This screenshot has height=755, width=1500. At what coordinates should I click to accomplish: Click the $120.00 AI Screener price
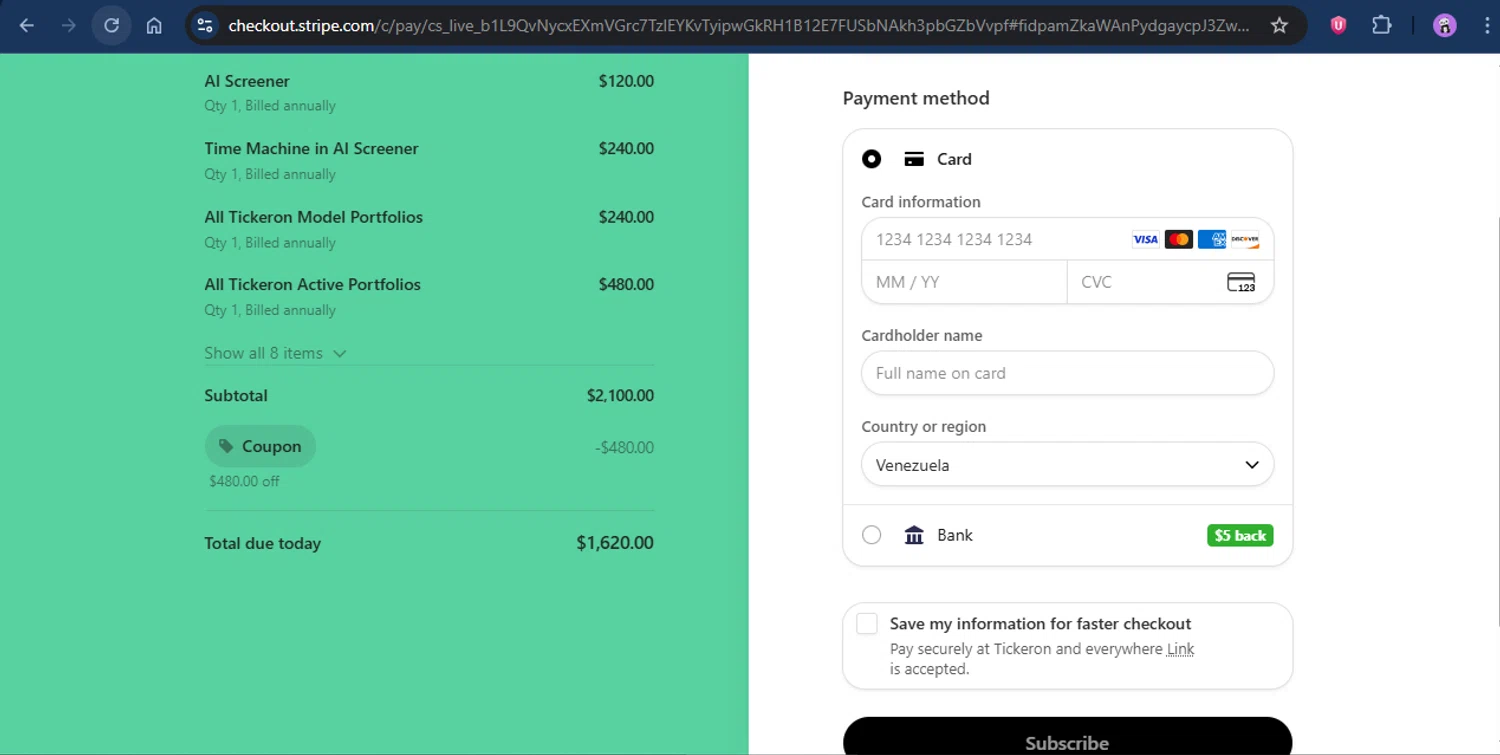626,81
